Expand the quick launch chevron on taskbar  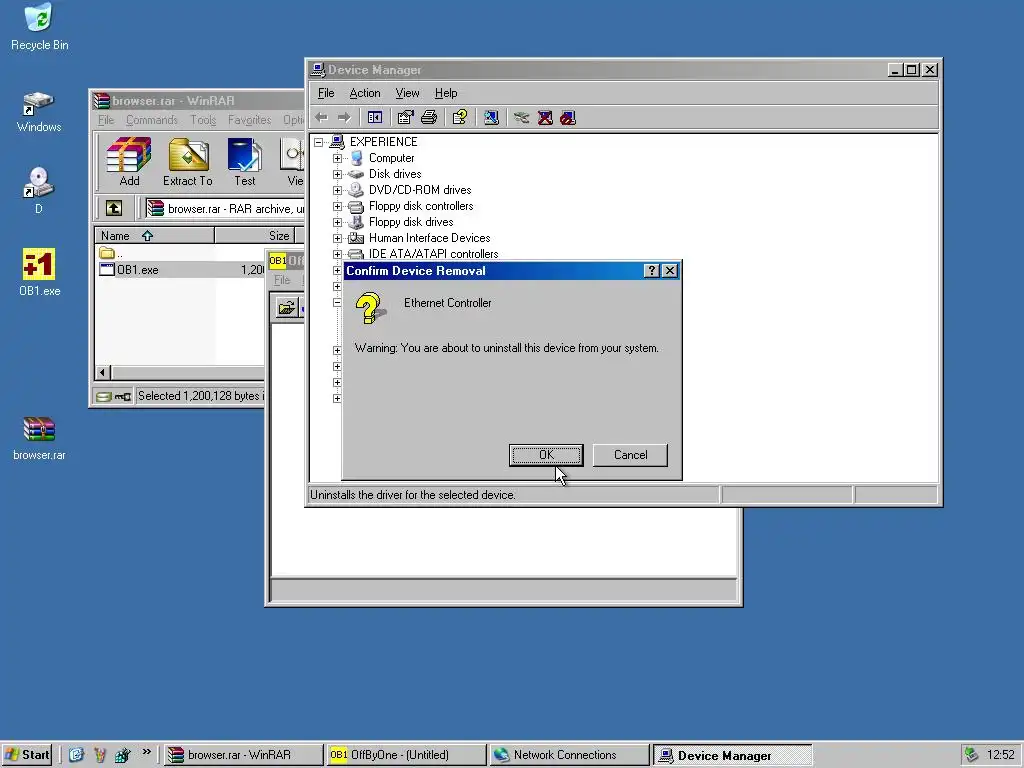click(147, 752)
